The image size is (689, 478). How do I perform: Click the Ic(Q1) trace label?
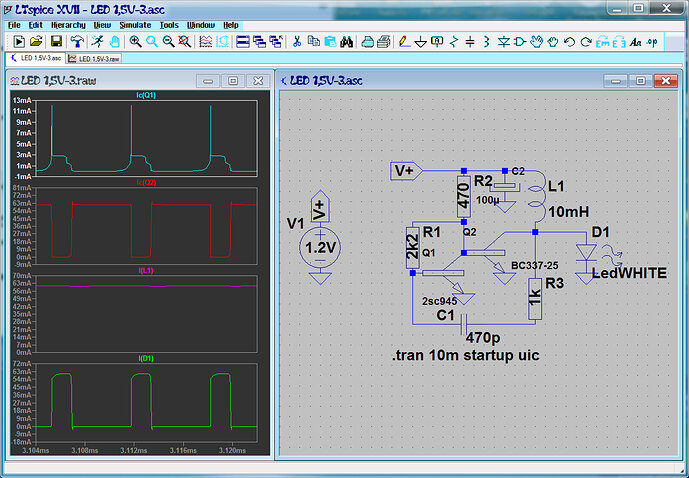pos(146,95)
